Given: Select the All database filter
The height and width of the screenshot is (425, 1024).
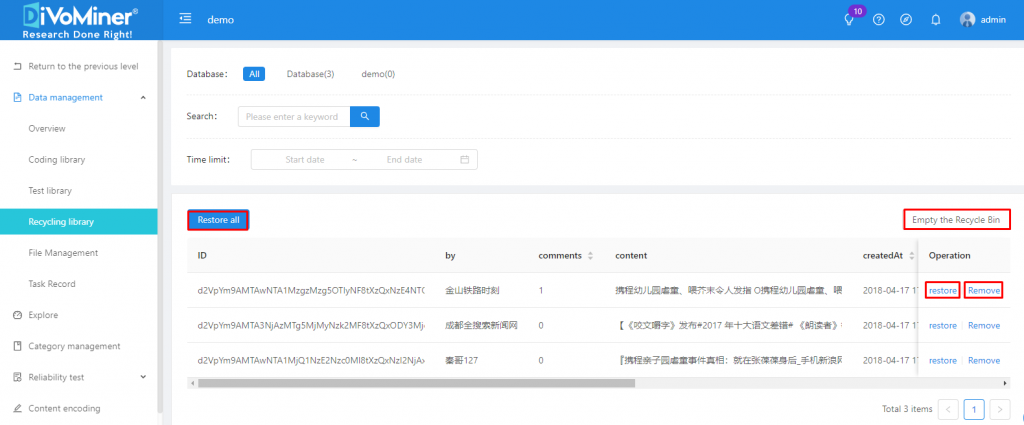Looking at the screenshot, I should click(x=256, y=74).
